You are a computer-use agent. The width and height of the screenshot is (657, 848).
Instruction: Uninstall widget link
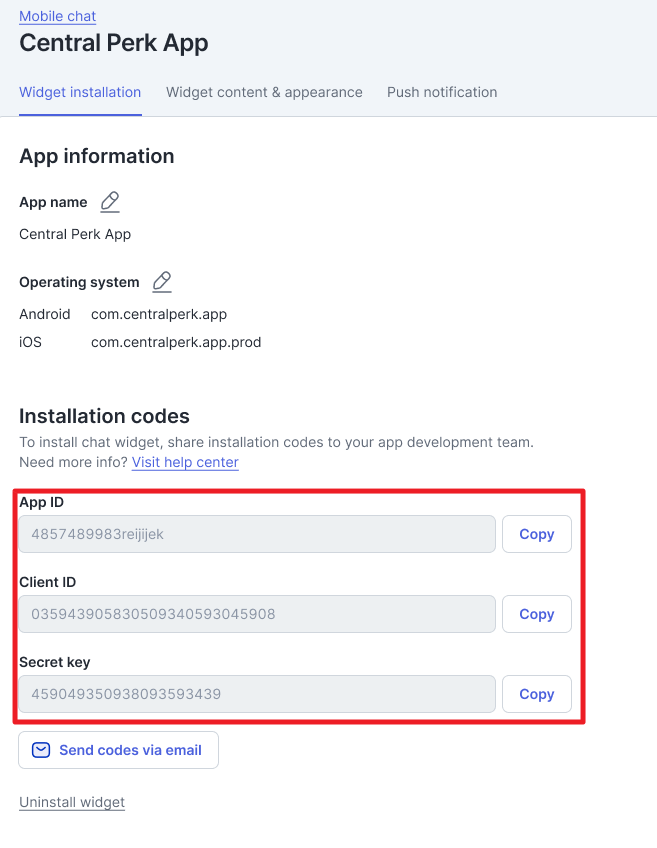pyautogui.click(x=72, y=802)
